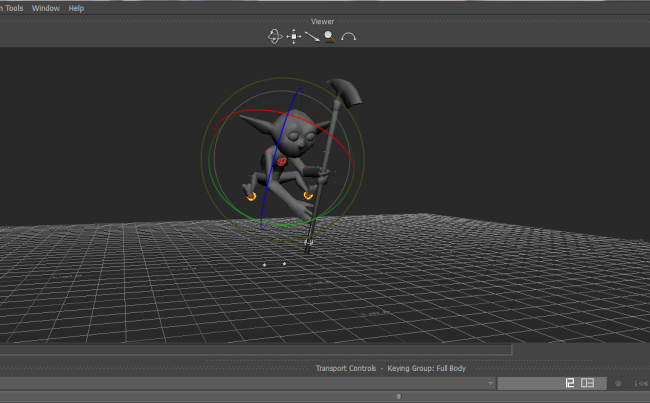
Task: Open the dropdown arrow in Transport Controls
Action: [490, 383]
